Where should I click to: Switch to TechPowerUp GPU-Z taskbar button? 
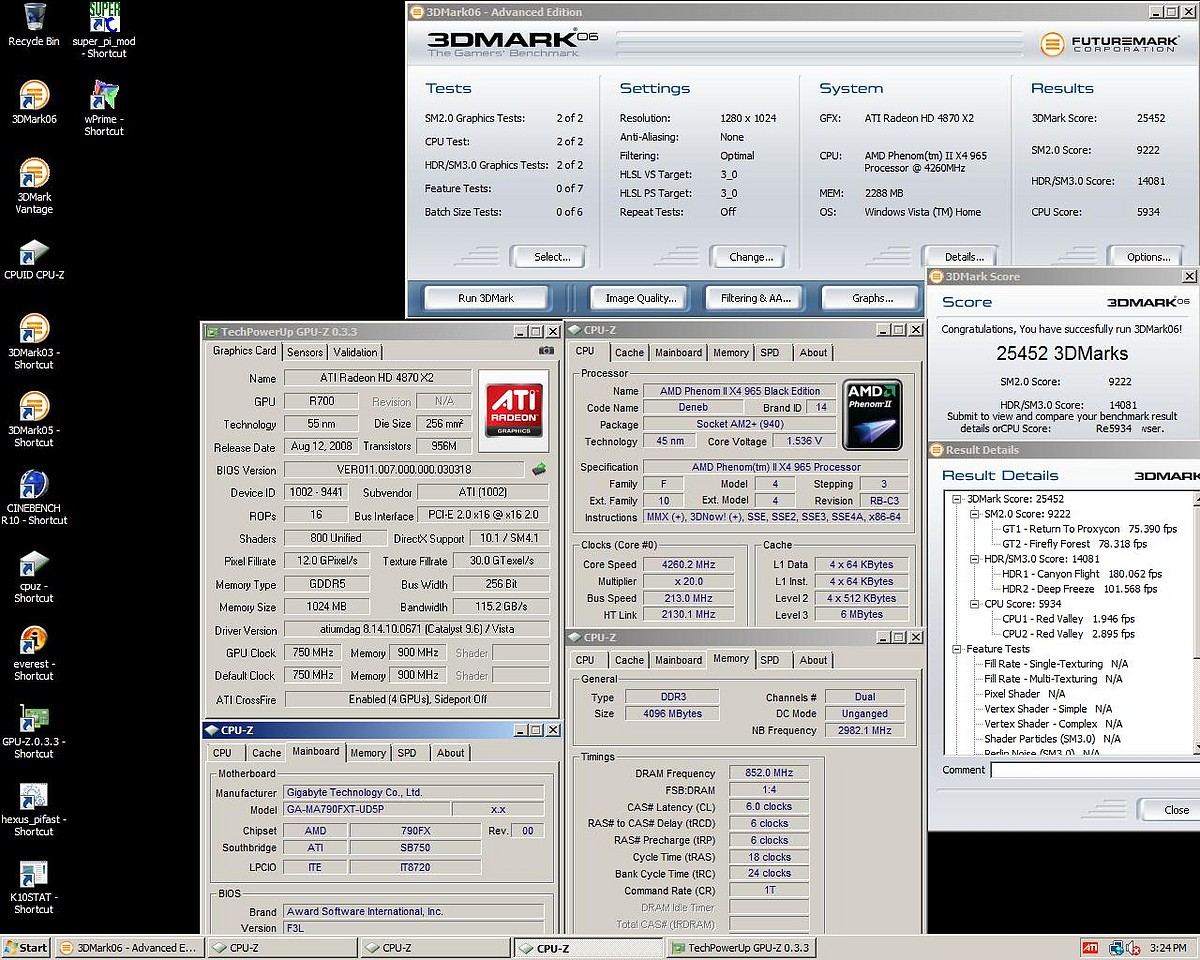click(741, 948)
